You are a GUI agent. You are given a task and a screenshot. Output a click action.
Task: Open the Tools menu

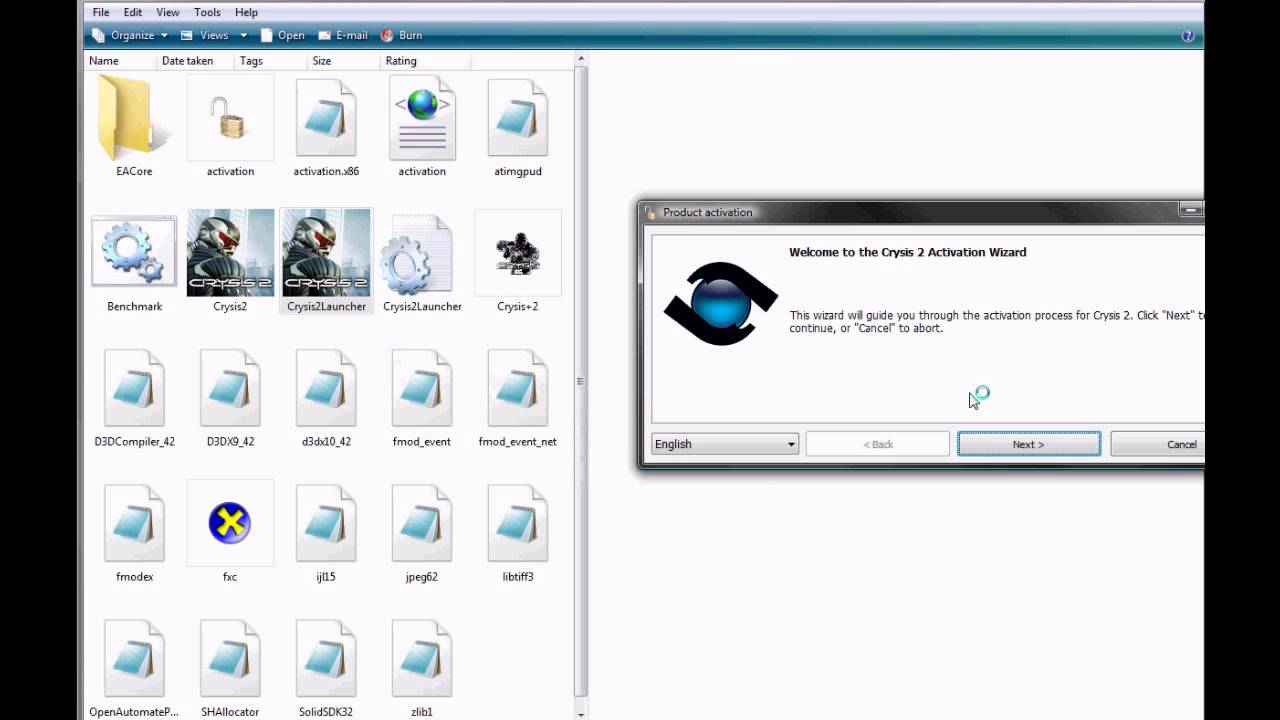pos(207,12)
